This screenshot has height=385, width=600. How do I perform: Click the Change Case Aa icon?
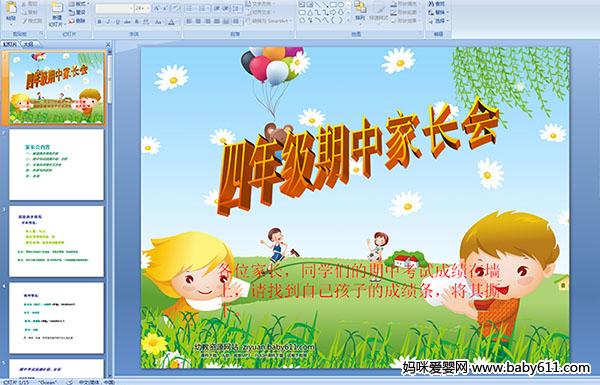tap(158, 22)
